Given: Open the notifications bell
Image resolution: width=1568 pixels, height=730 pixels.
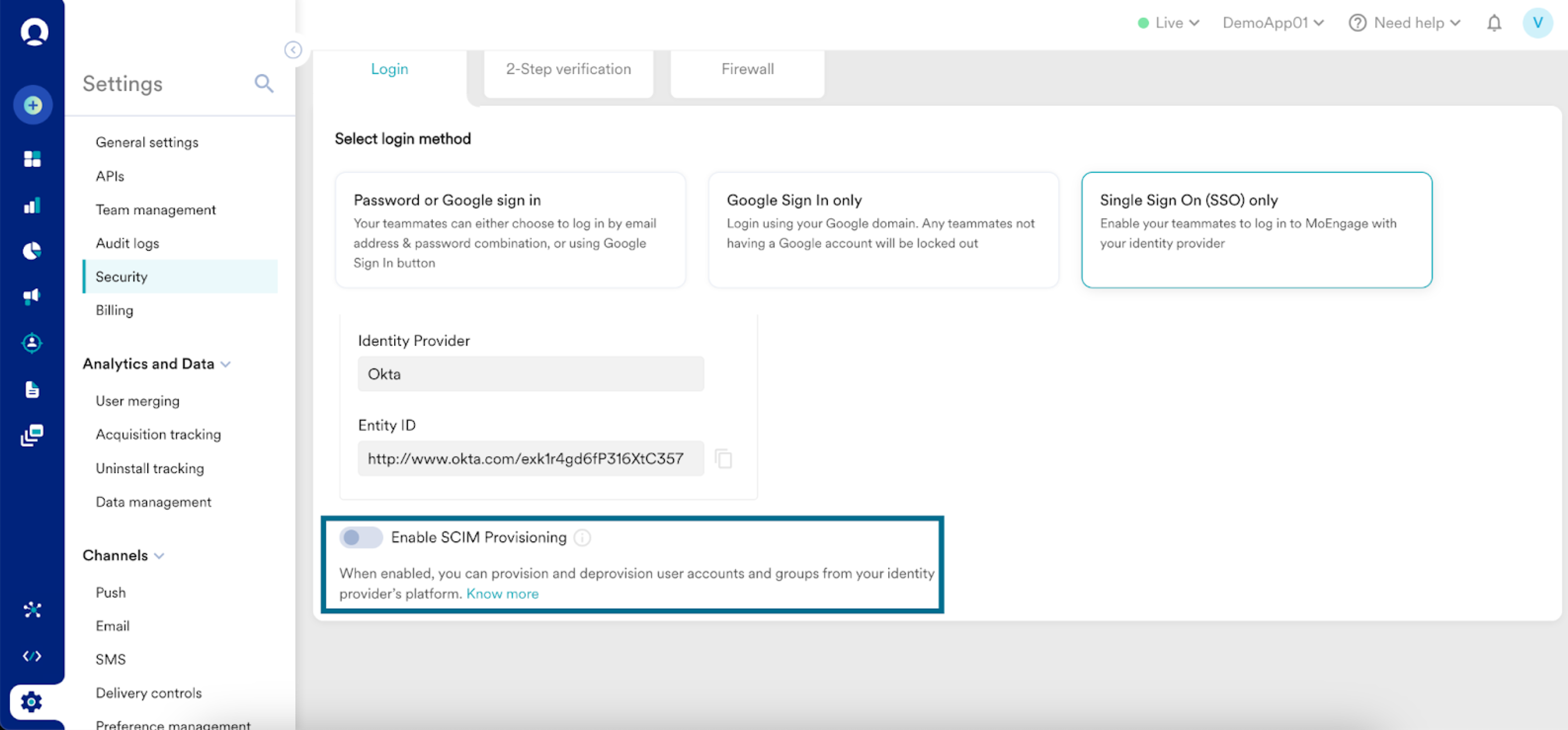Looking at the screenshot, I should [x=1494, y=23].
